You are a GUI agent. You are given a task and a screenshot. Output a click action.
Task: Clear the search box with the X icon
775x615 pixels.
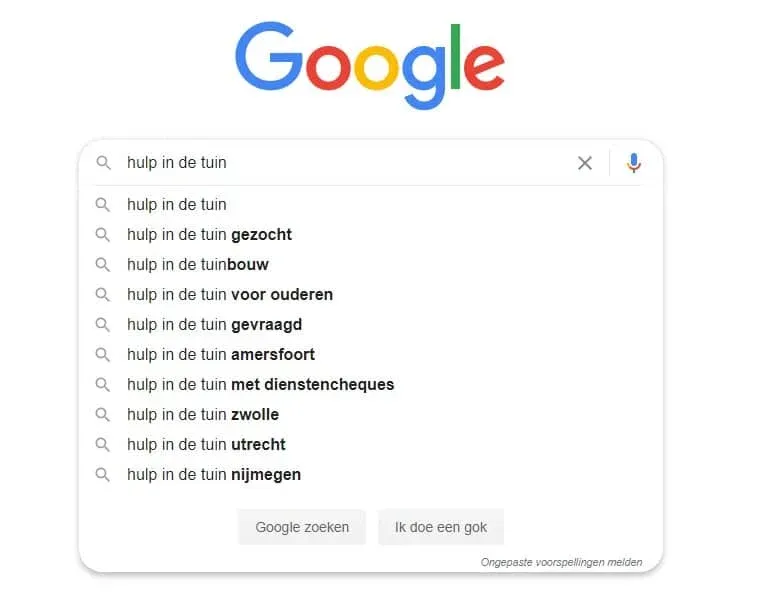[585, 163]
